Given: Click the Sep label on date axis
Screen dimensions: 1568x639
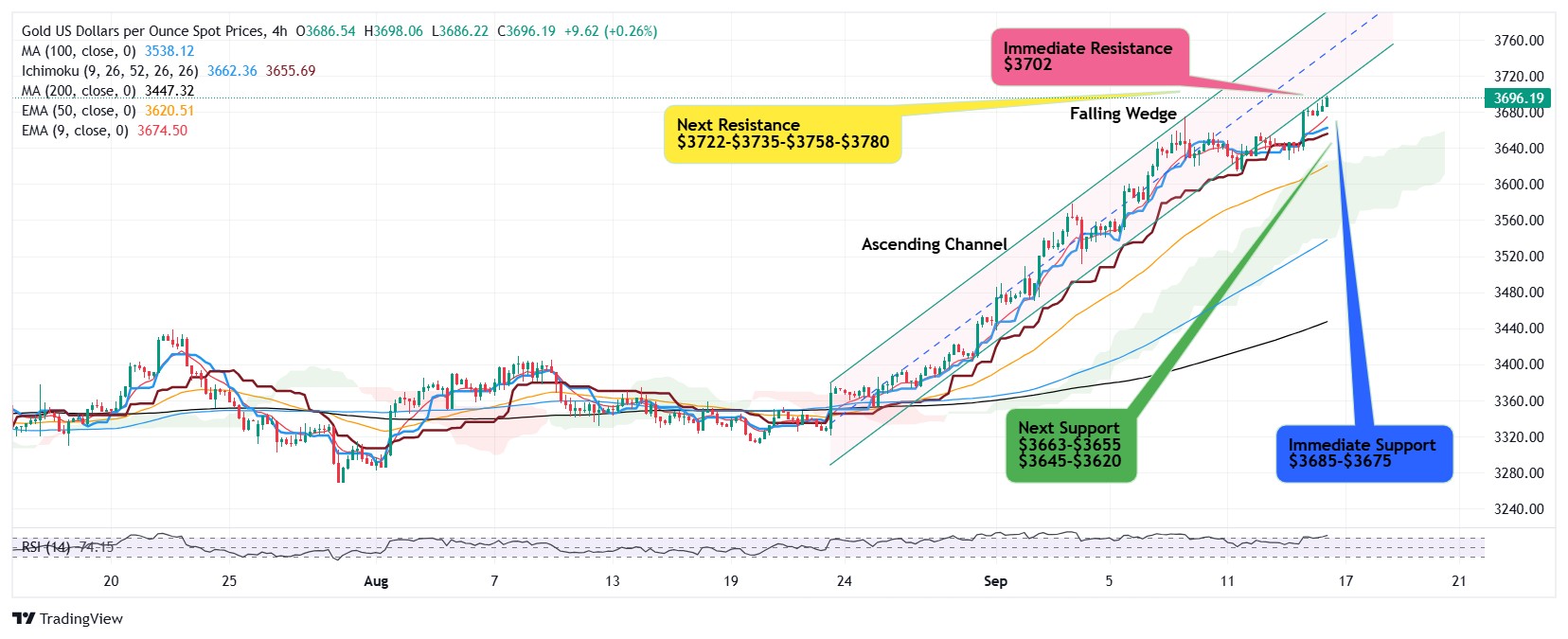Looking at the screenshot, I should 995,581.
